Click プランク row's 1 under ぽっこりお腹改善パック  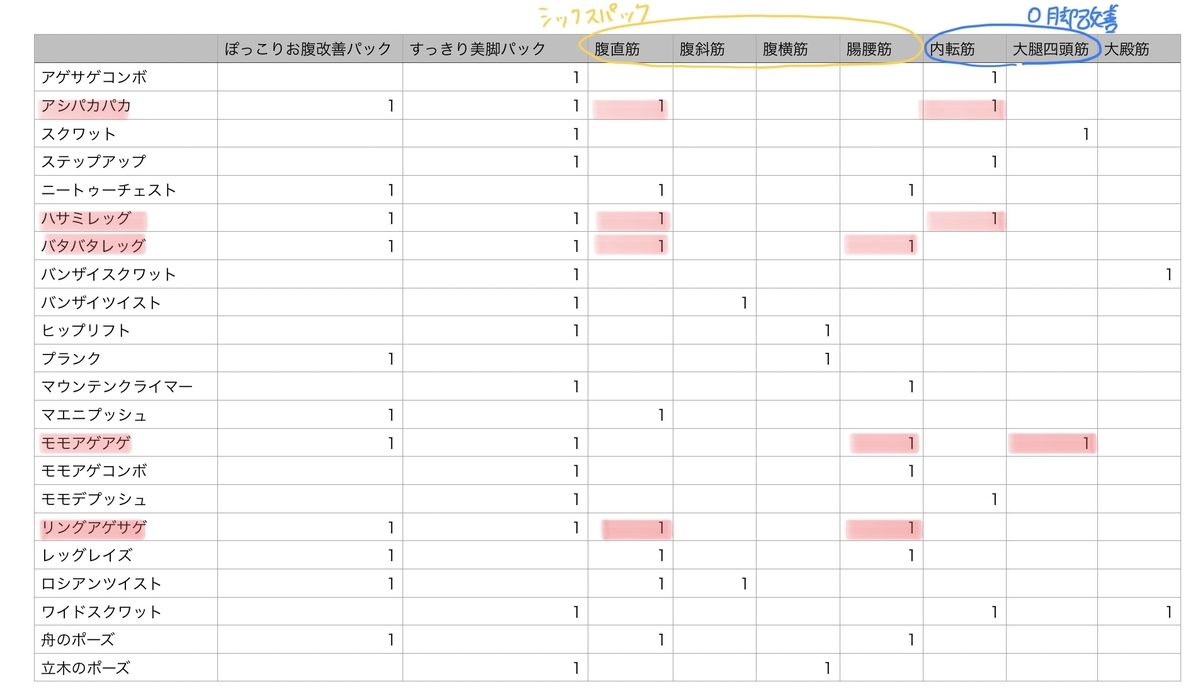point(391,358)
